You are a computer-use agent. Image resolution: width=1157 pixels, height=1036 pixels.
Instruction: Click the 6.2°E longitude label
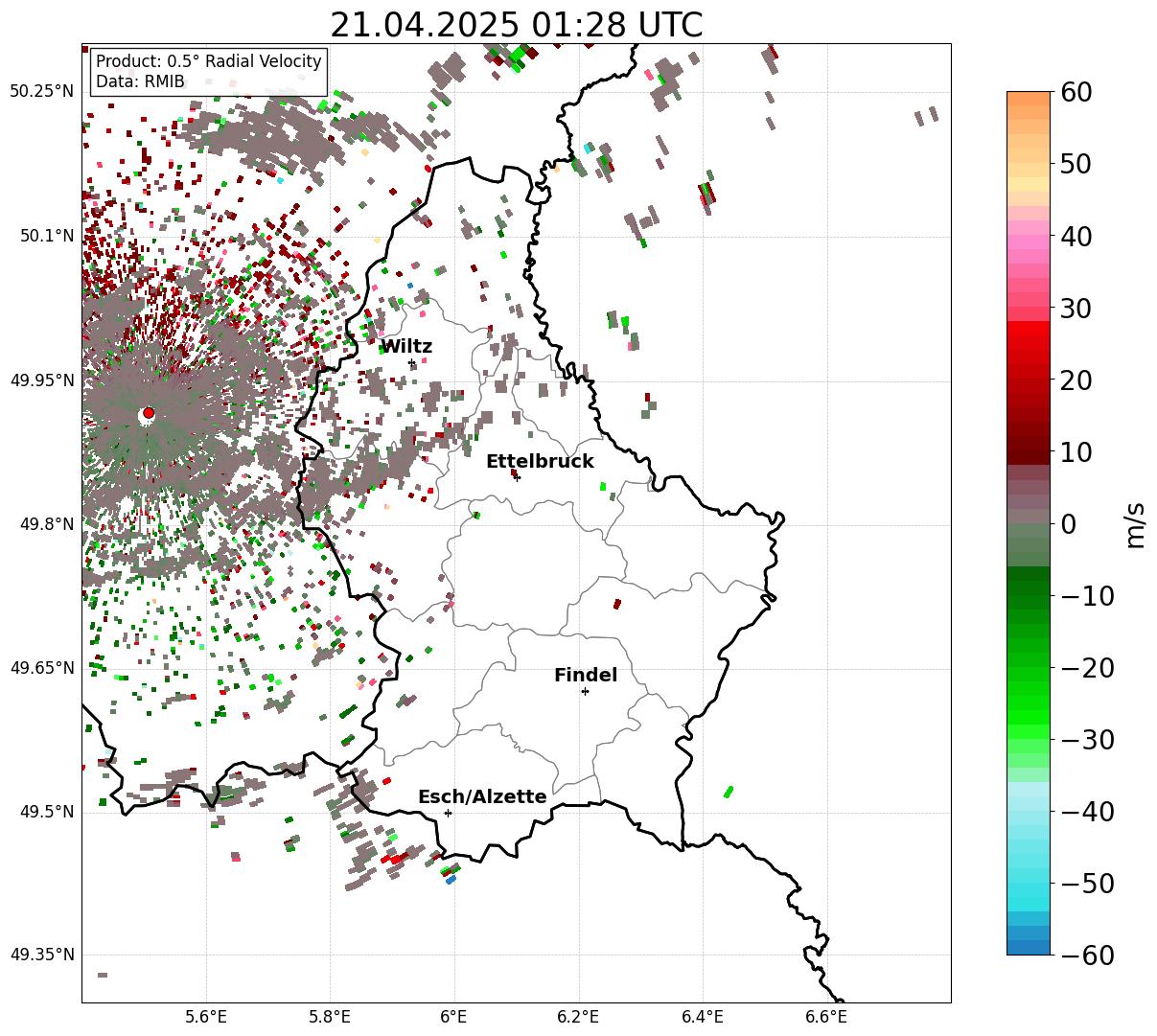click(x=578, y=1016)
